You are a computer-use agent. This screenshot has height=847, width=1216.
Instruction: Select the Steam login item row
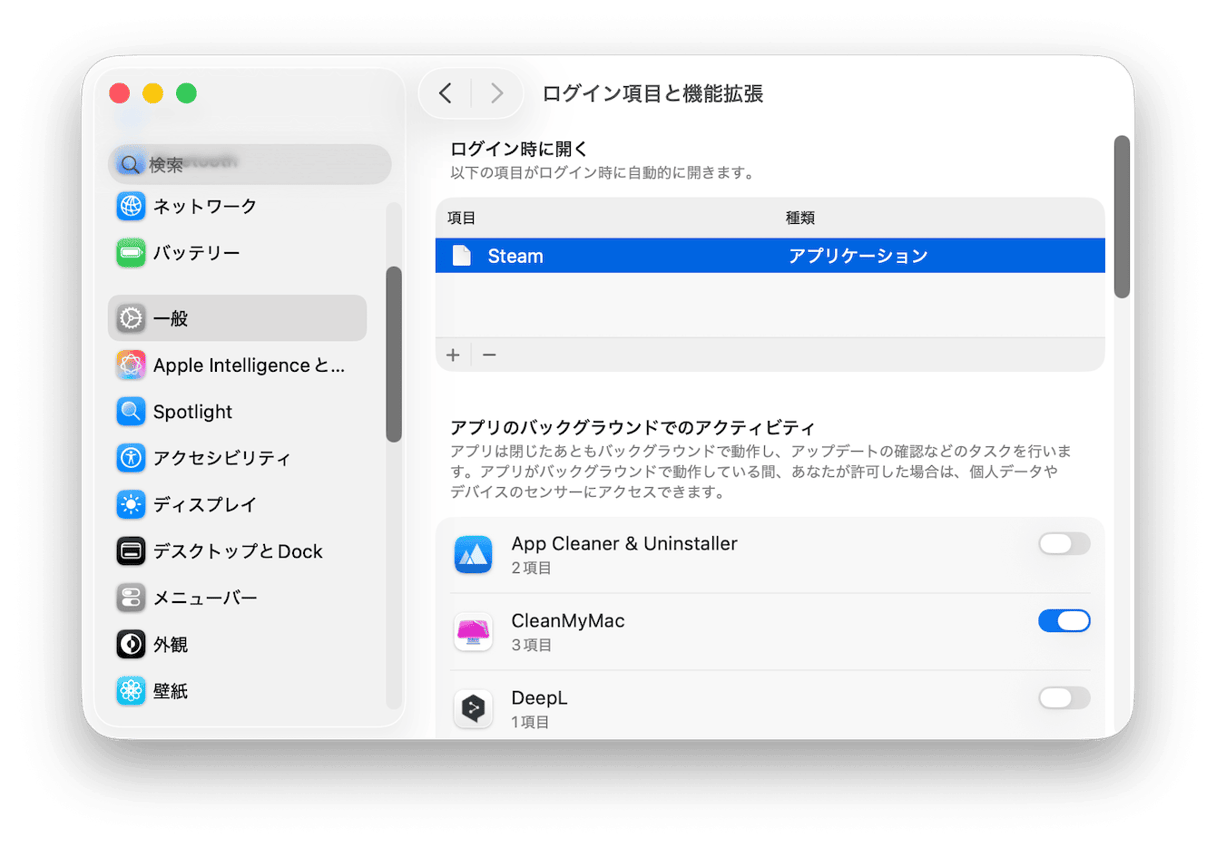point(700,256)
